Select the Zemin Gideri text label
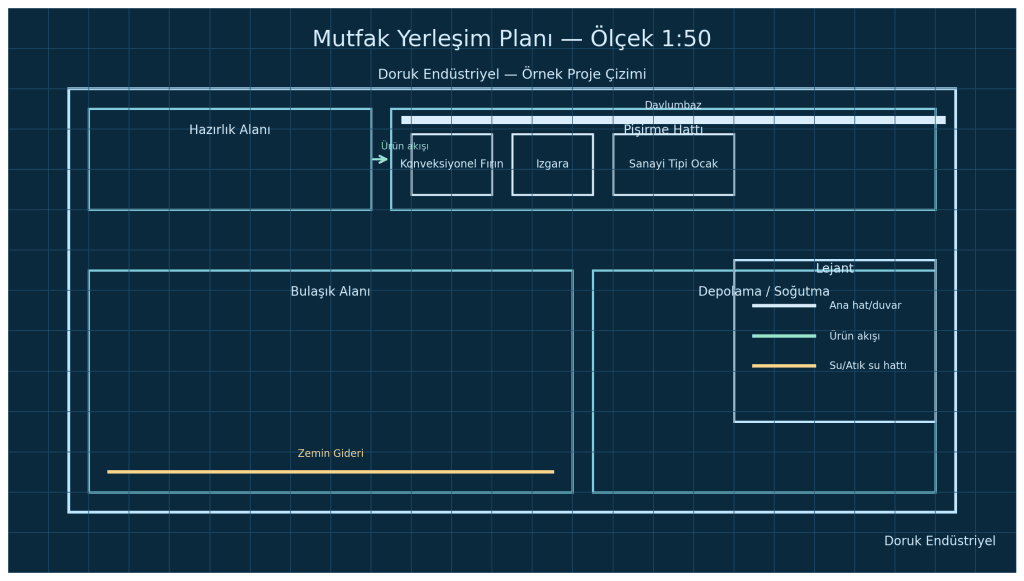The height and width of the screenshot is (581, 1024). click(330, 454)
